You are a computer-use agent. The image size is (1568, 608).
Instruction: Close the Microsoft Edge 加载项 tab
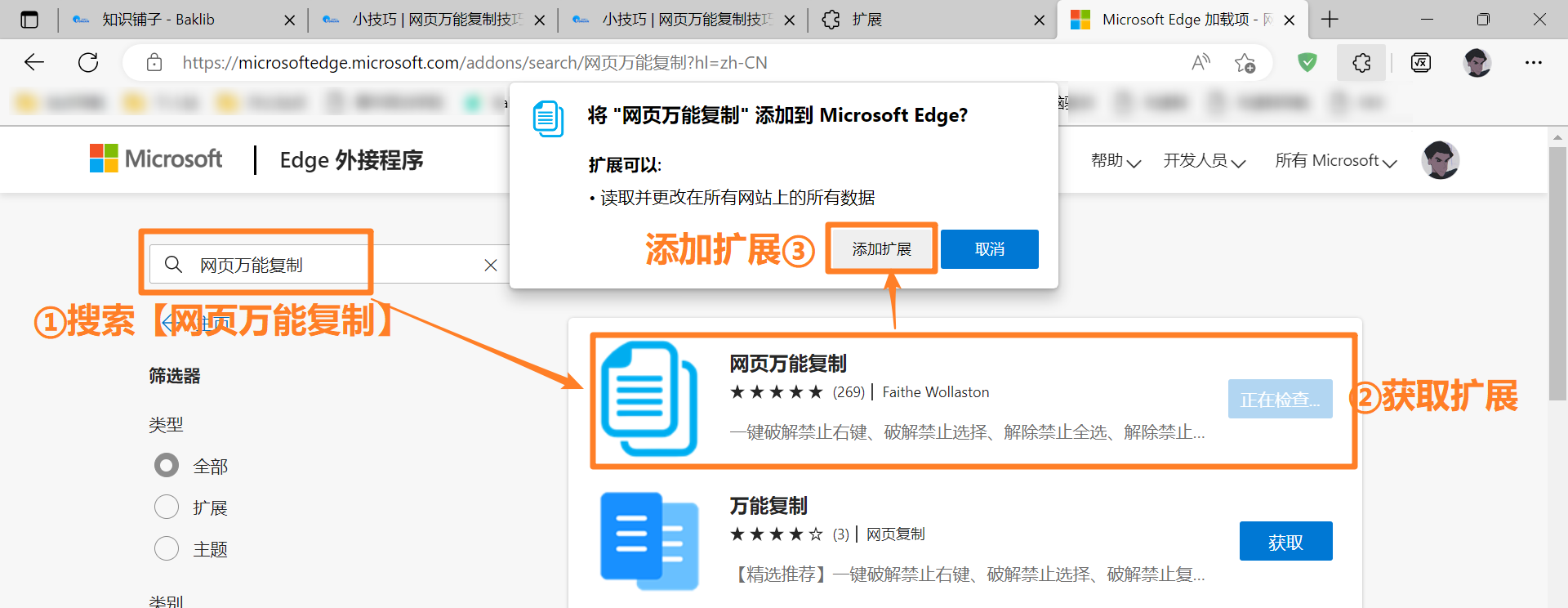click(1290, 20)
